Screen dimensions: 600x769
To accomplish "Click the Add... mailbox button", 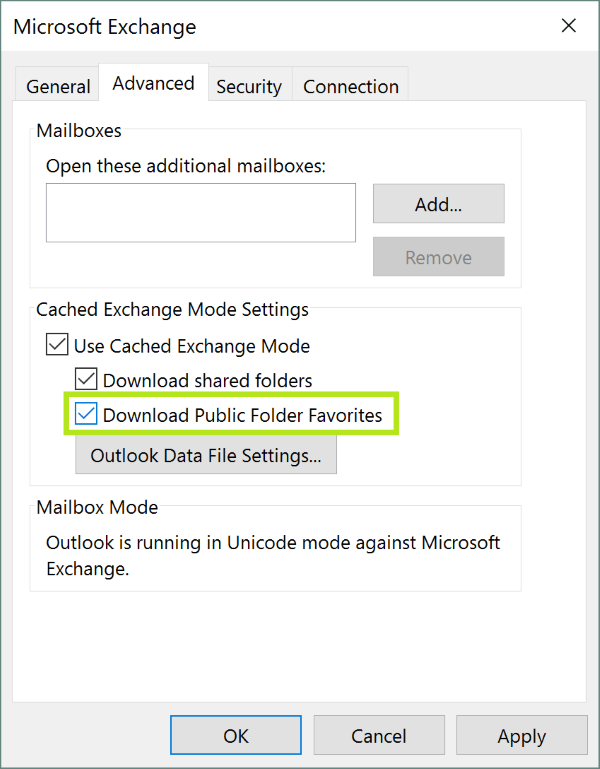I will tap(439, 204).
